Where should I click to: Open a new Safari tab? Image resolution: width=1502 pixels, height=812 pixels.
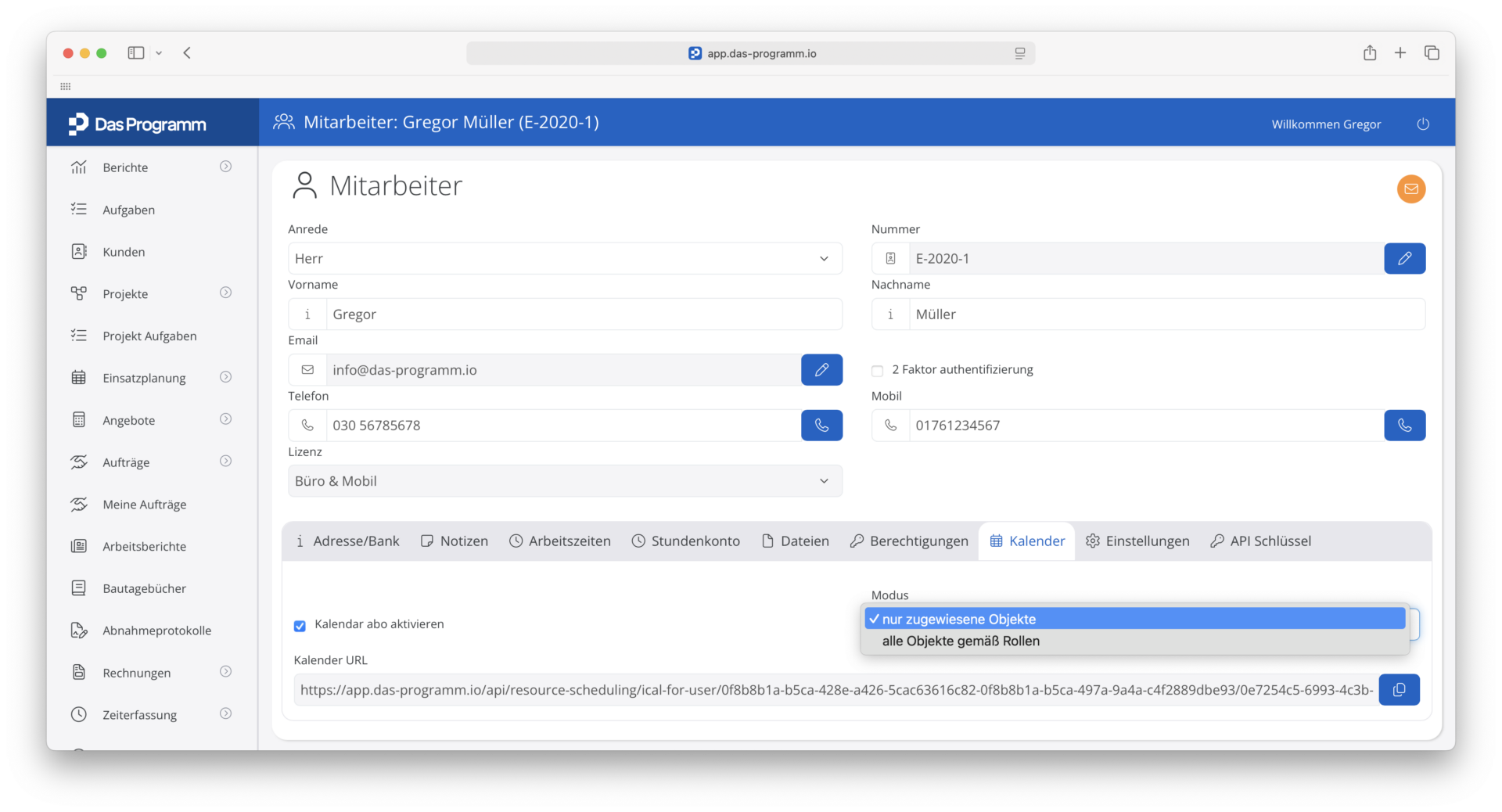coord(1400,53)
